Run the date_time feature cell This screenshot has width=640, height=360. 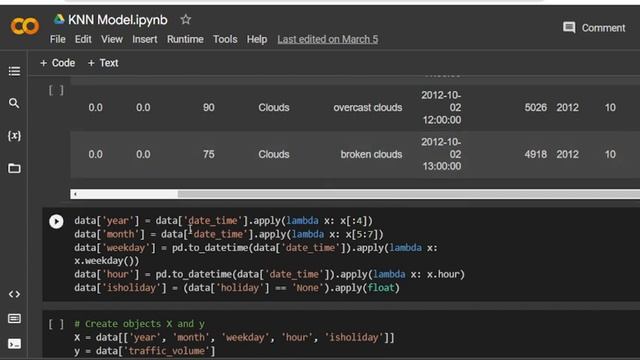(x=56, y=222)
